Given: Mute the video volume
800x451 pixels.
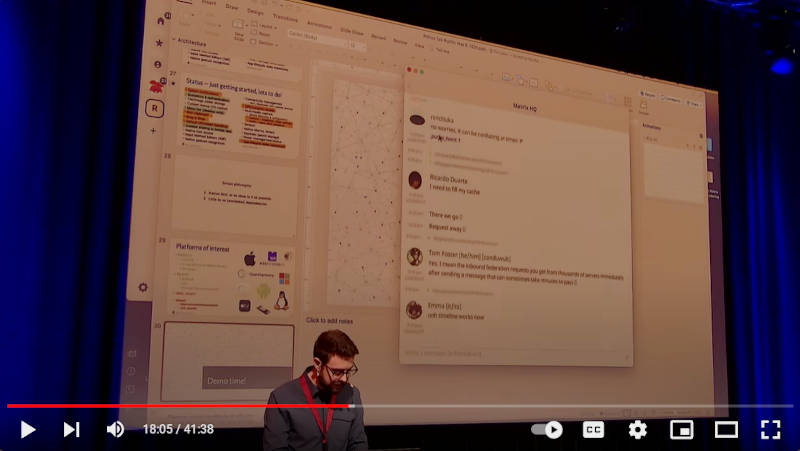Looking at the screenshot, I should [x=115, y=430].
